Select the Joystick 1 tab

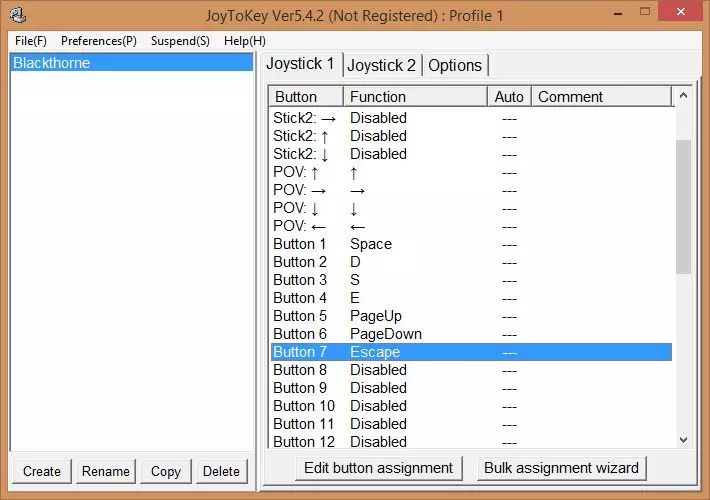click(x=300, y=64)
